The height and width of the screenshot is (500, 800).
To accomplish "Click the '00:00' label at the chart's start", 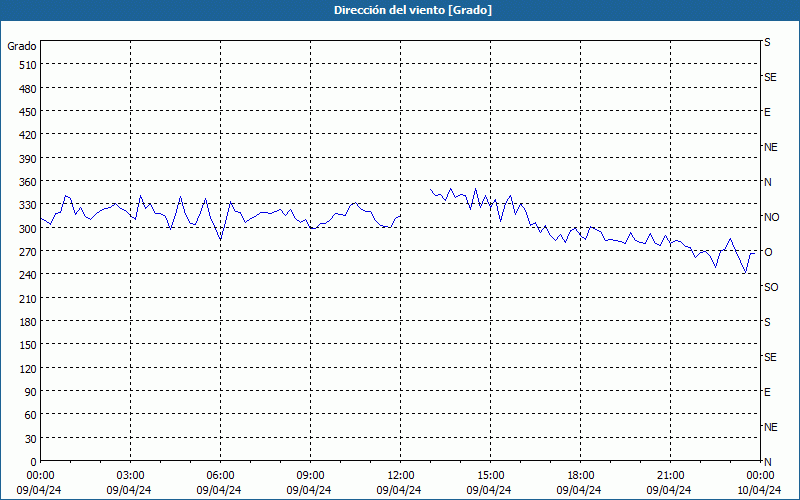I will (x=40, y=476).
